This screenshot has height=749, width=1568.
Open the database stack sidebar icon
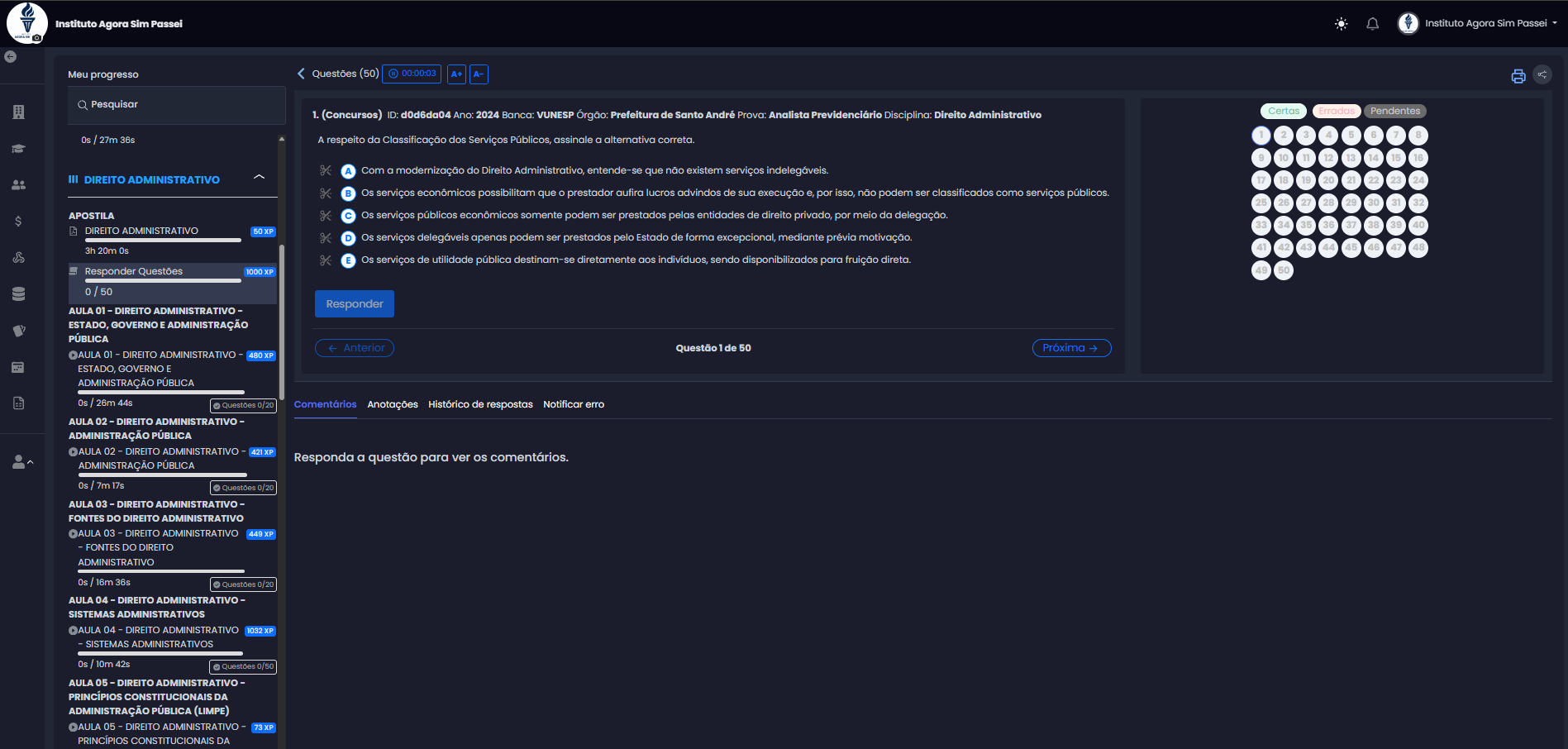[18, 293]
